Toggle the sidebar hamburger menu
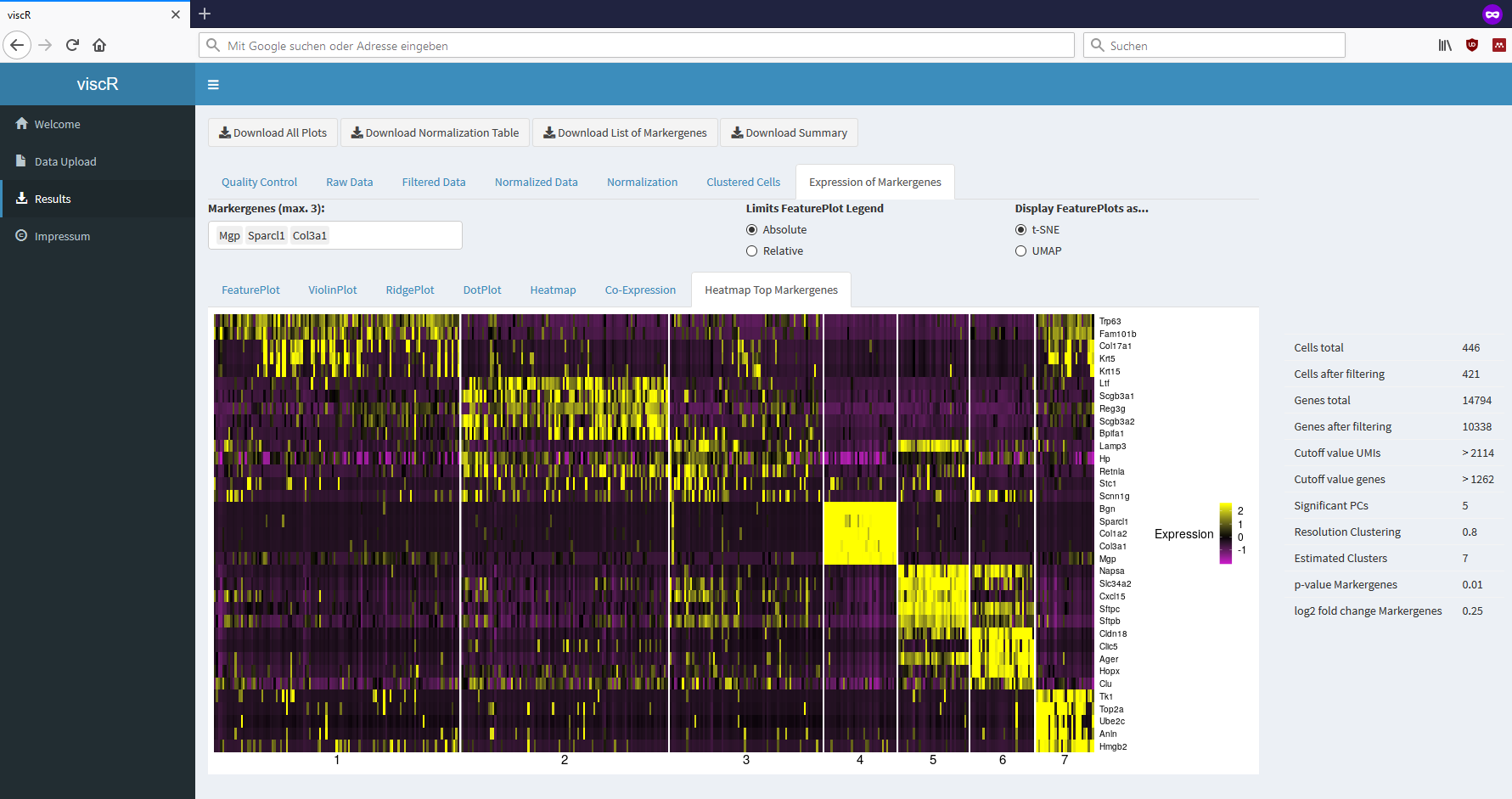The height and width of the screenshot is (799, 1512). click(213, 84)
